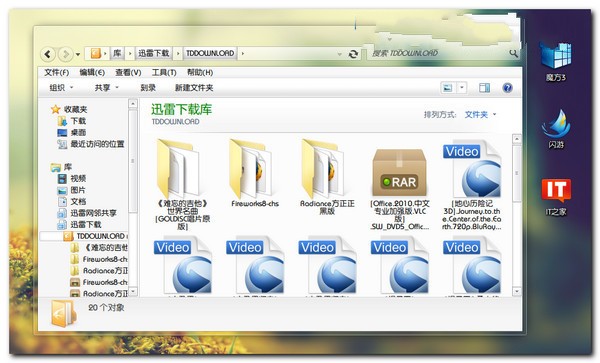
Task: Open the 视频 library
Action: tap(72, 179)
